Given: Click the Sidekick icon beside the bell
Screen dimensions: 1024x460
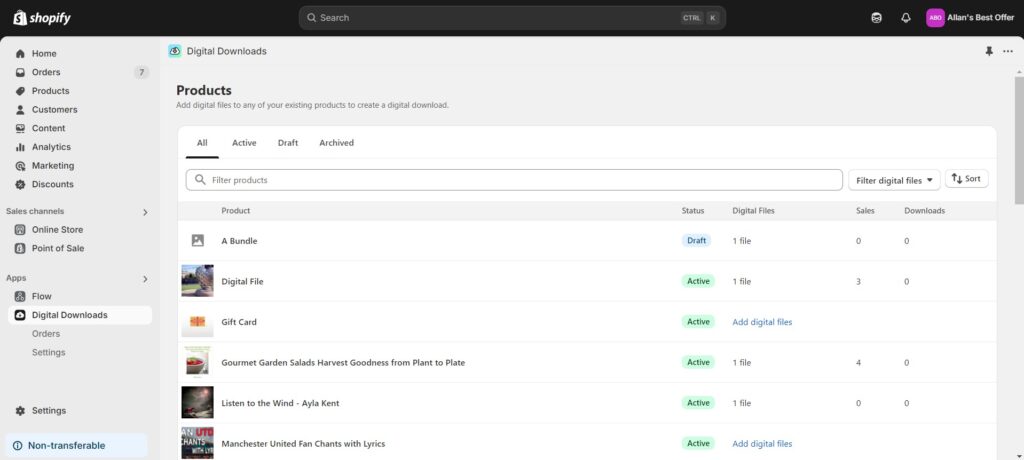Looking at the screenshot, I should click(877, 18).
